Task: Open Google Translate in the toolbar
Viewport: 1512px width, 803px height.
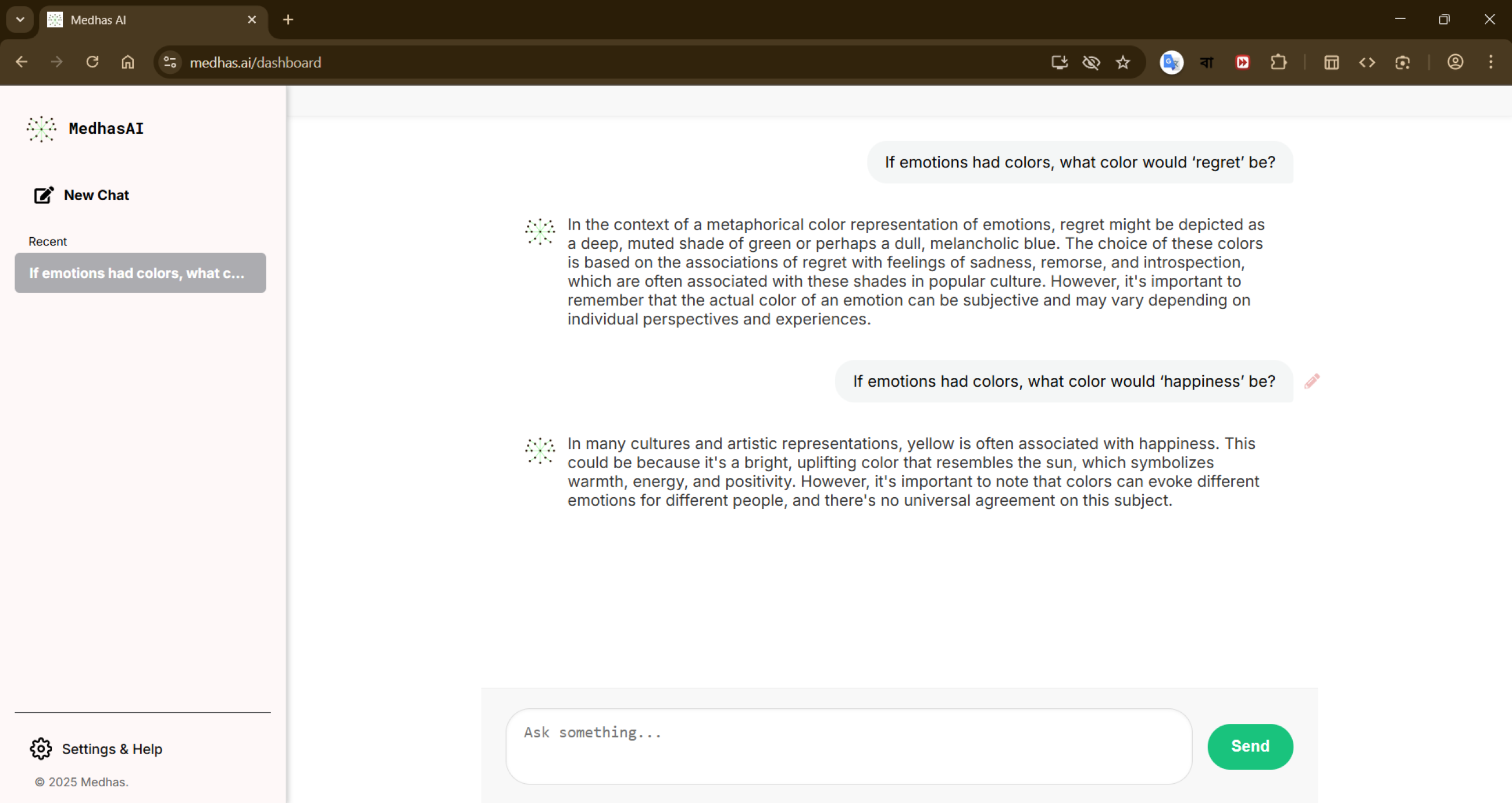Action: point(1171,62)
